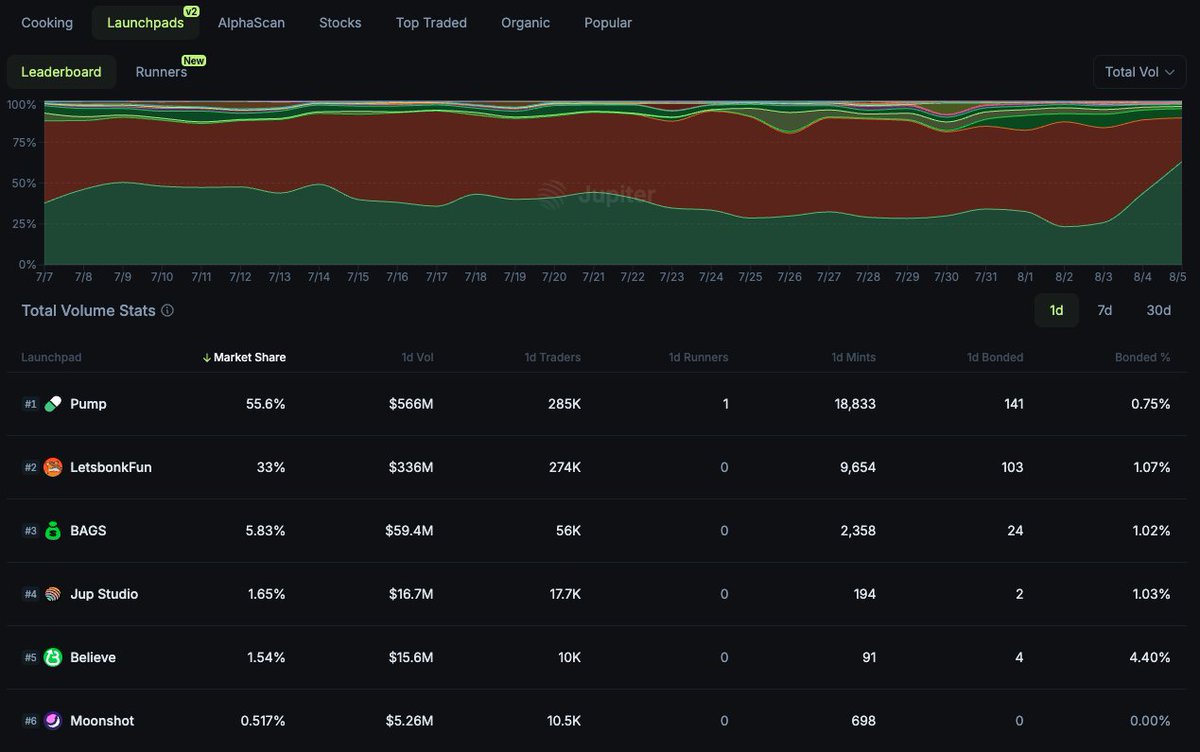This screenshot has height=752, width=1200.
Task: Click the Believe green logo icon
Action: click(53, 657)
